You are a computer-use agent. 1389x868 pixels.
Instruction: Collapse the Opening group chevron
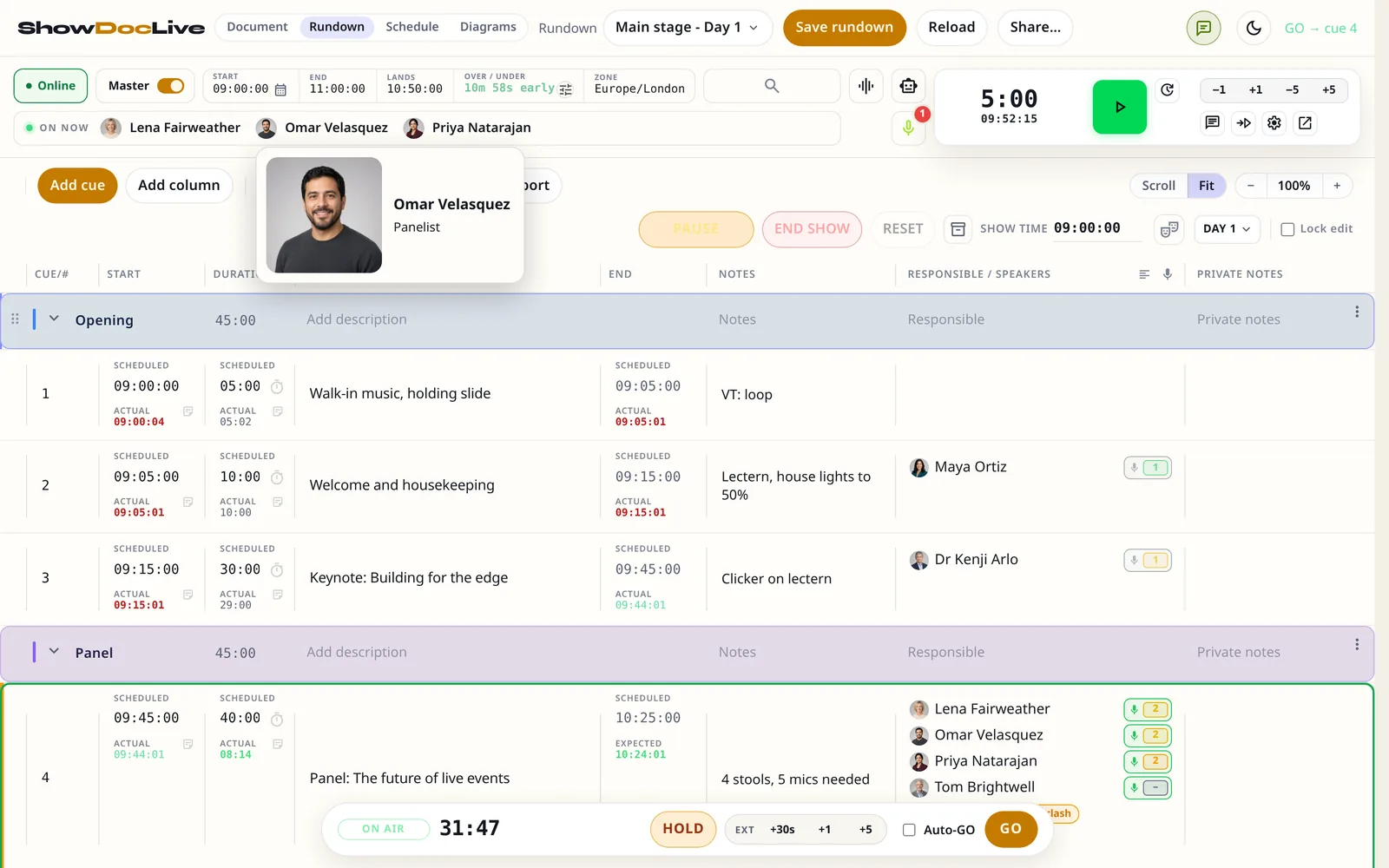[x=54, y=319]
